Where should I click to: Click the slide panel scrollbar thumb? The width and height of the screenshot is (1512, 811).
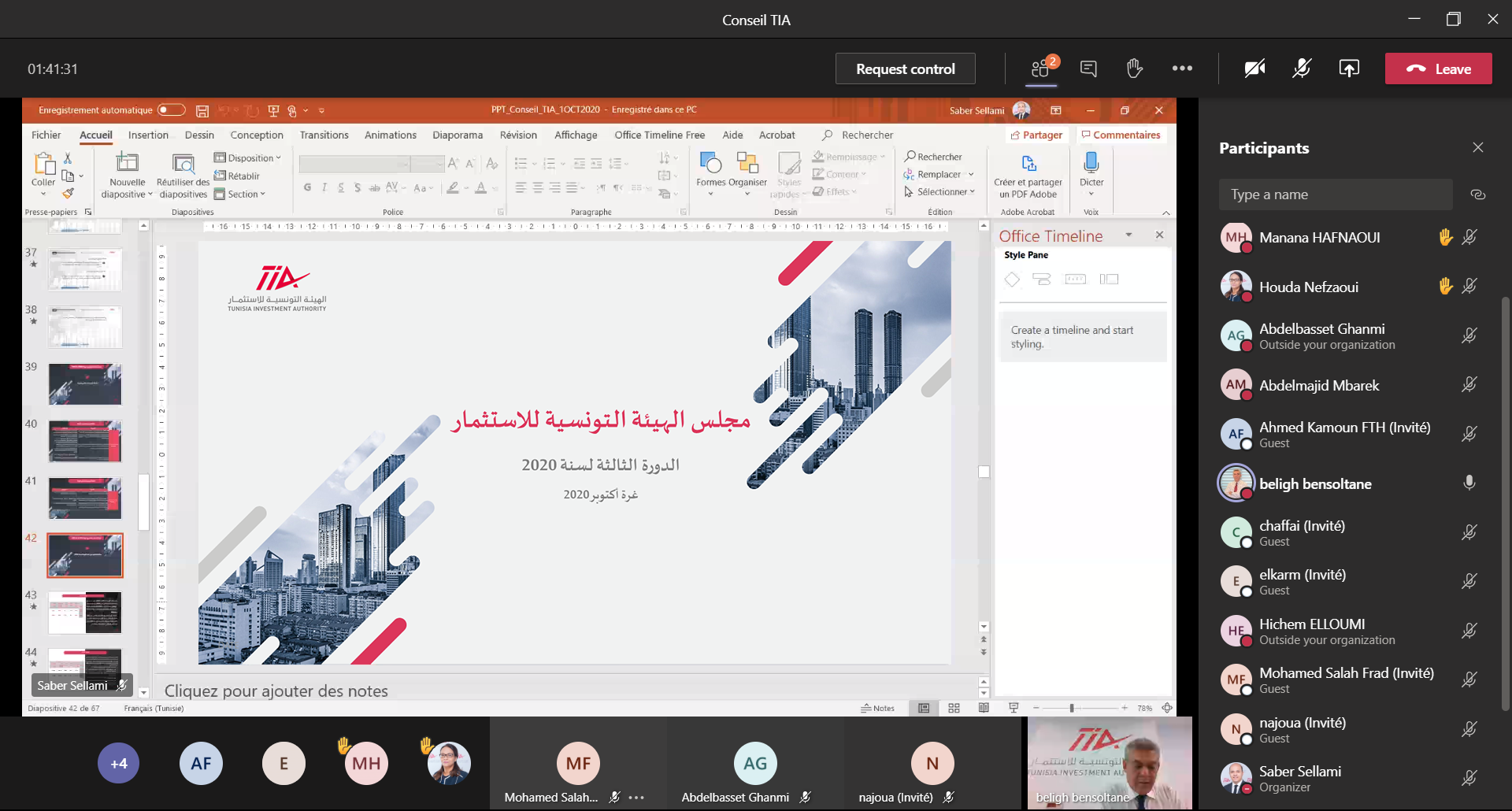(143, 502)
